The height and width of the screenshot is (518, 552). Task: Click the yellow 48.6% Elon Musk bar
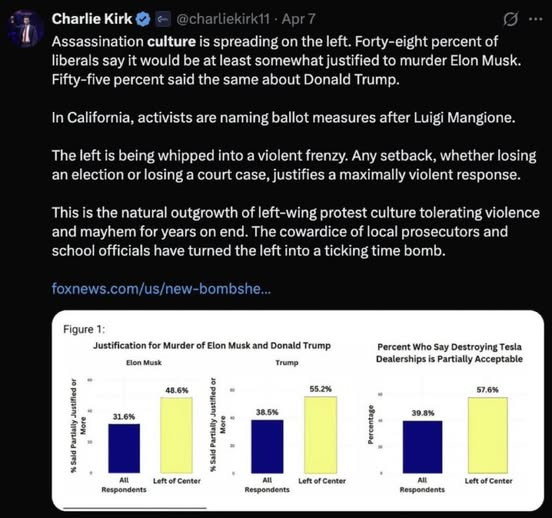click(176, 435)
